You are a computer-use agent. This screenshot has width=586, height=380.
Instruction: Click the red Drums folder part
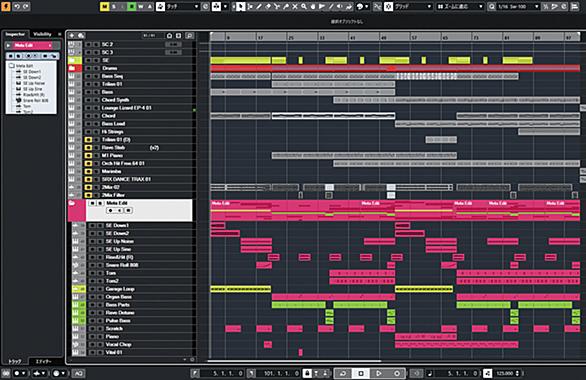[x=395, y=68]
